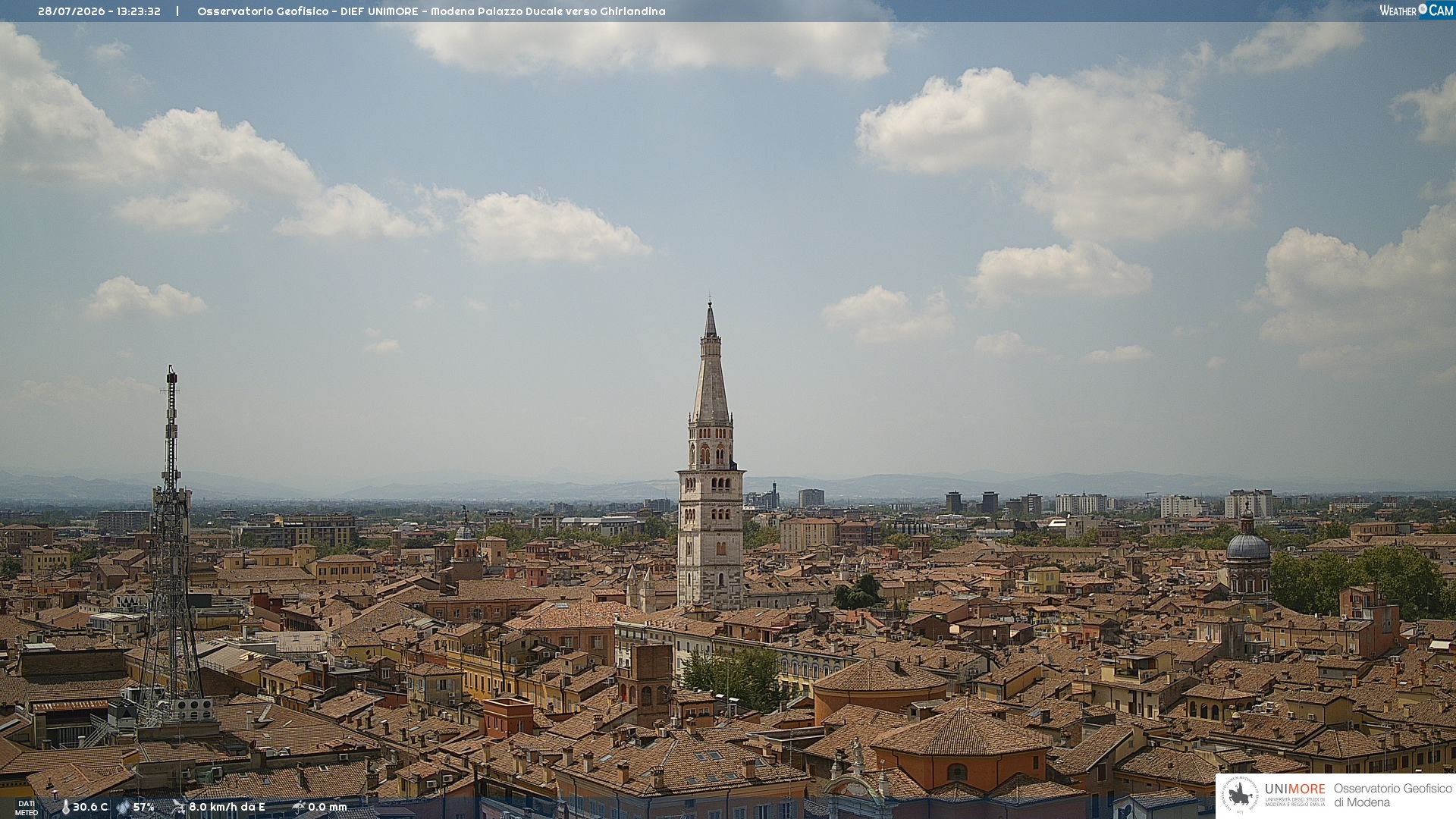
Task: Select the 0.0 mm rainfall value
Action: [328, 807]
